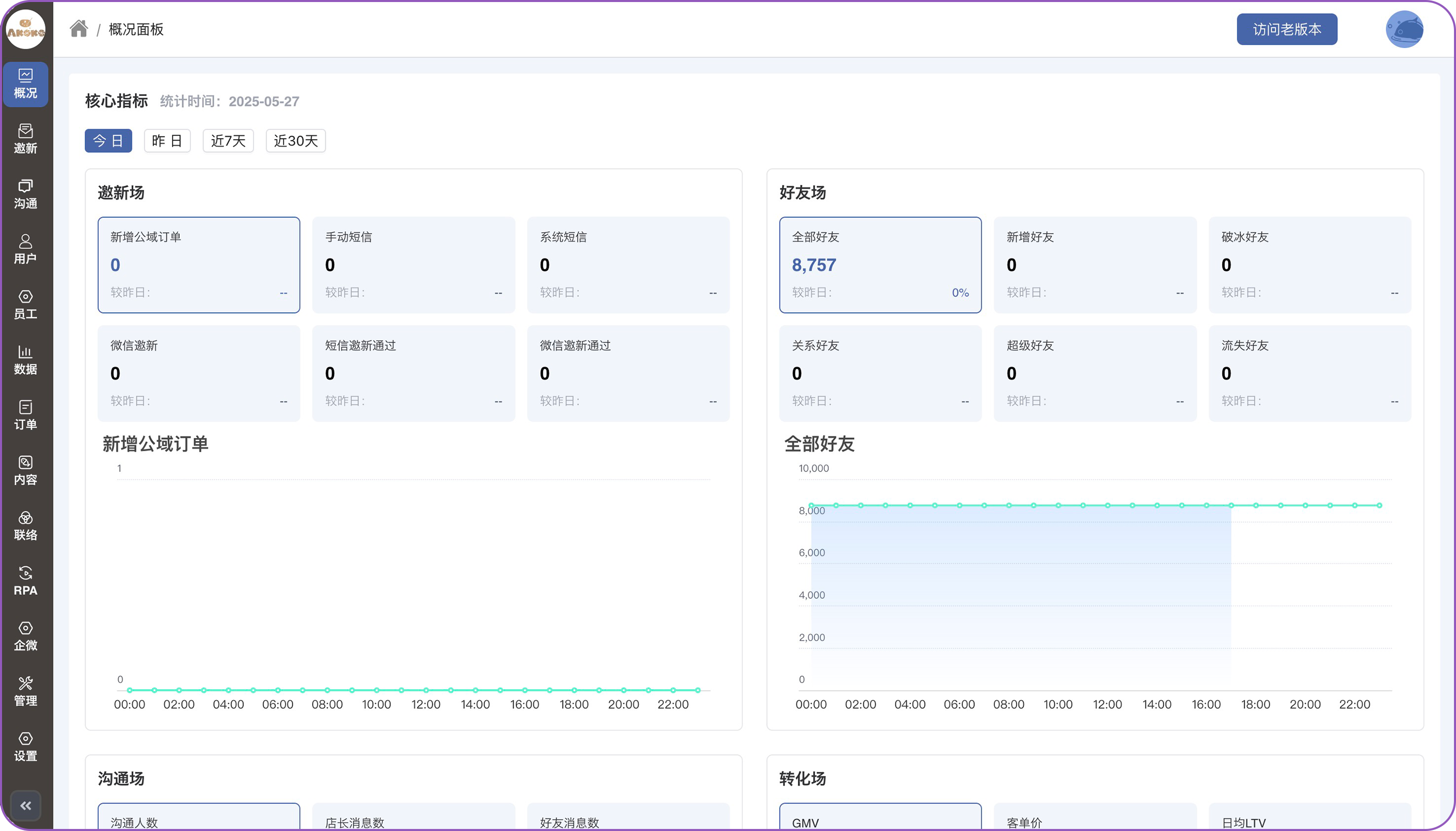Go to 用户 user section icon

(x=25, y=250)
